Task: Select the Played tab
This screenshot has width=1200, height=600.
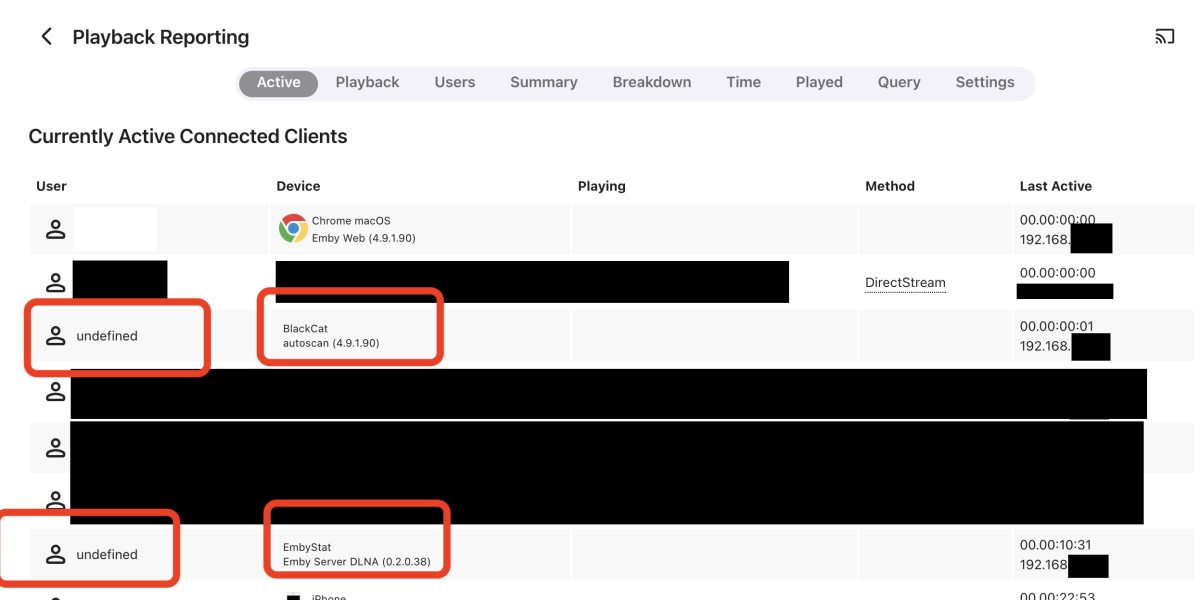Action: pyautogui.click(x=819, y=83)
